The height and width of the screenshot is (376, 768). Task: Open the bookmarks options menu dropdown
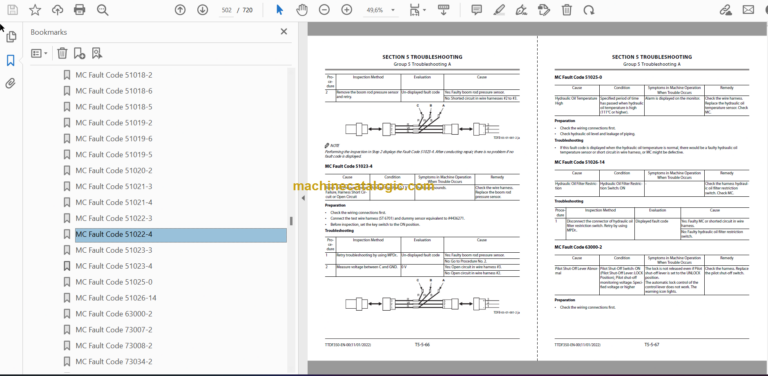(39, 53)
